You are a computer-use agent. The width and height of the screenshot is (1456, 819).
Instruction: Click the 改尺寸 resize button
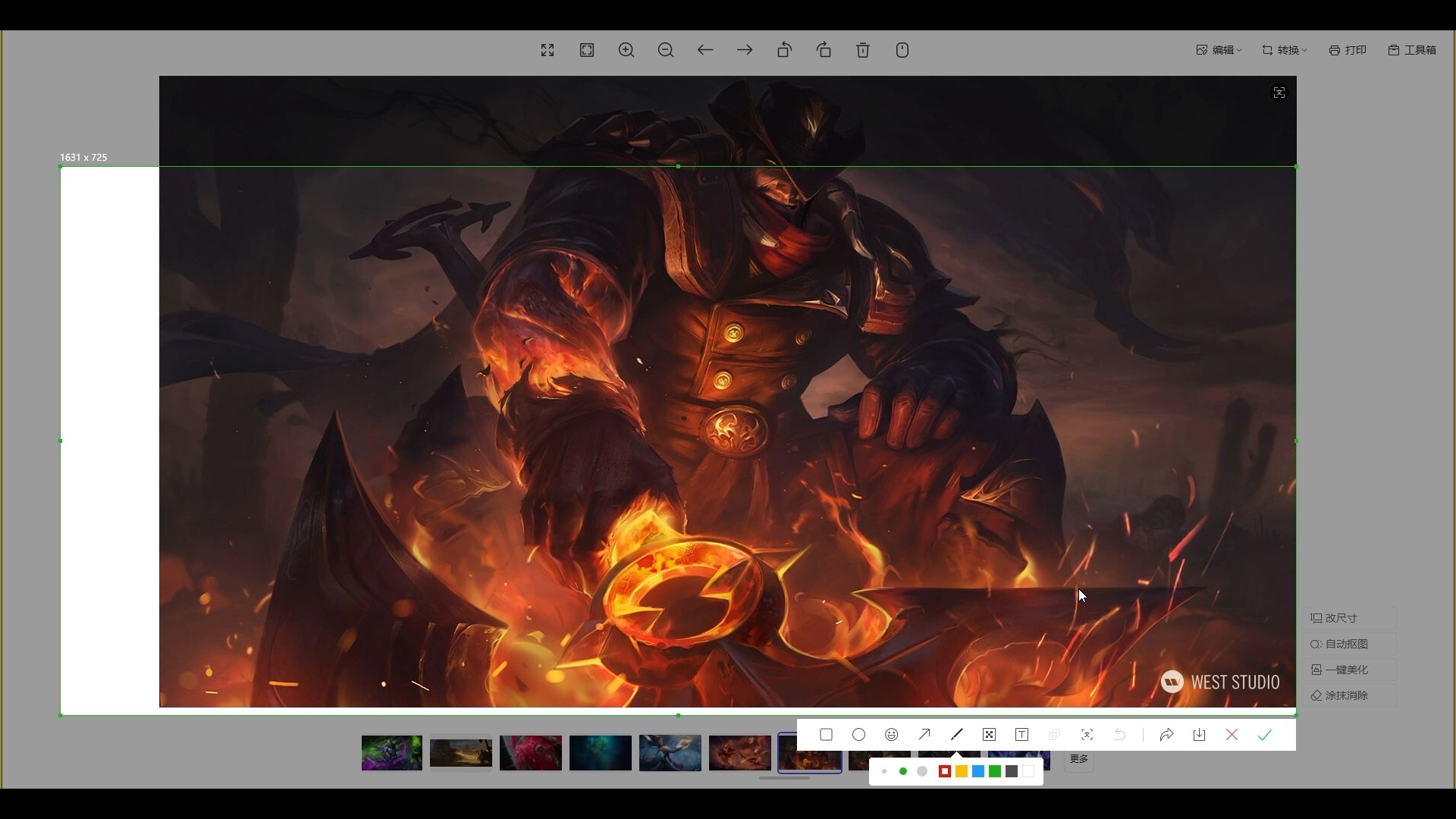pos(1350,618)
